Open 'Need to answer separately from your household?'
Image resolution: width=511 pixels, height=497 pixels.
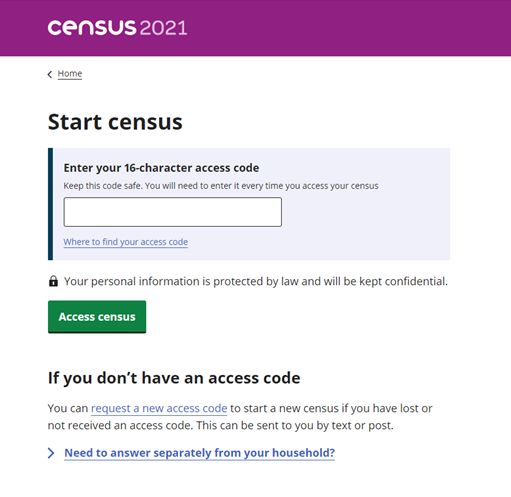coord(199,453)
